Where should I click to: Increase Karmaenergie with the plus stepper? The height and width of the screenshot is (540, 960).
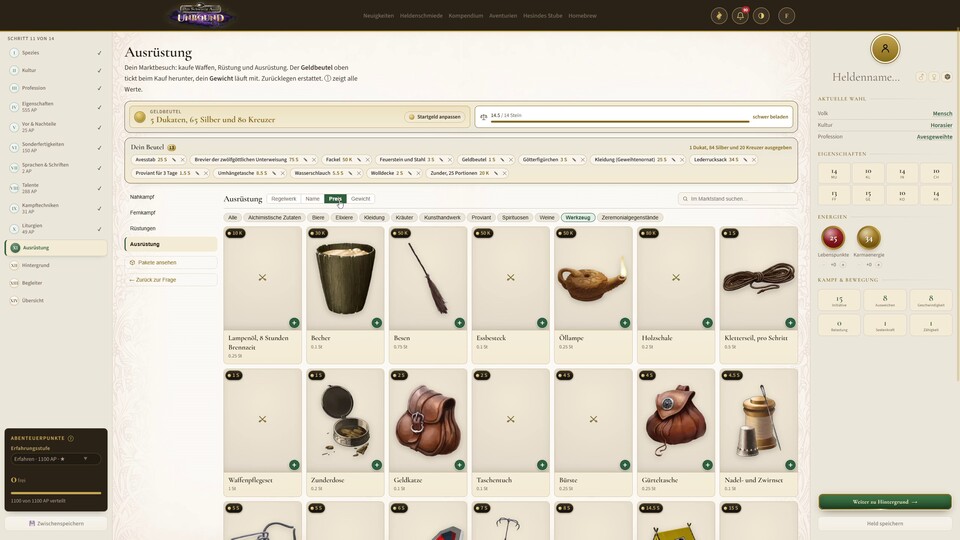878,265
